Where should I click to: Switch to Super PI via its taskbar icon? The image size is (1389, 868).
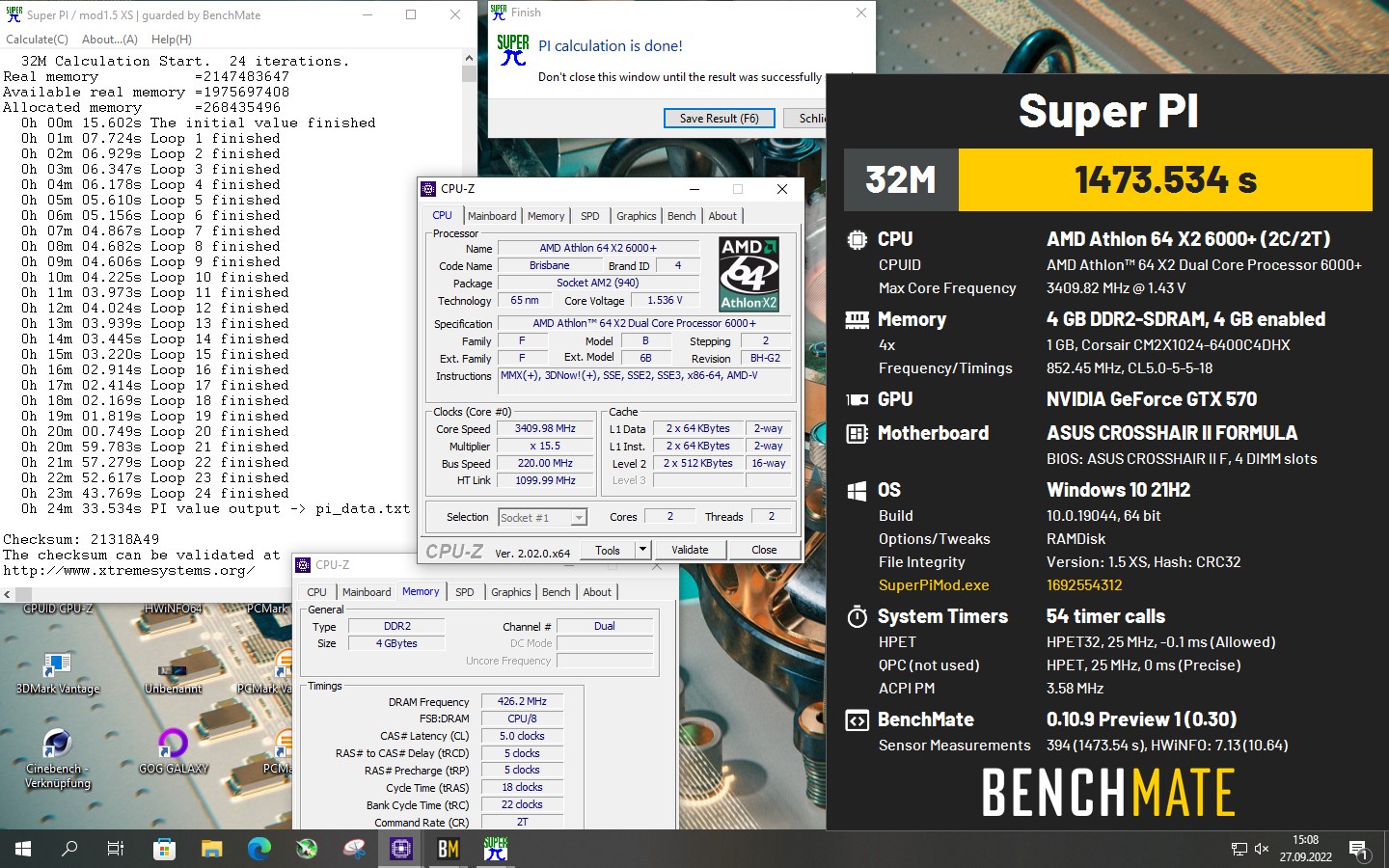496,849
